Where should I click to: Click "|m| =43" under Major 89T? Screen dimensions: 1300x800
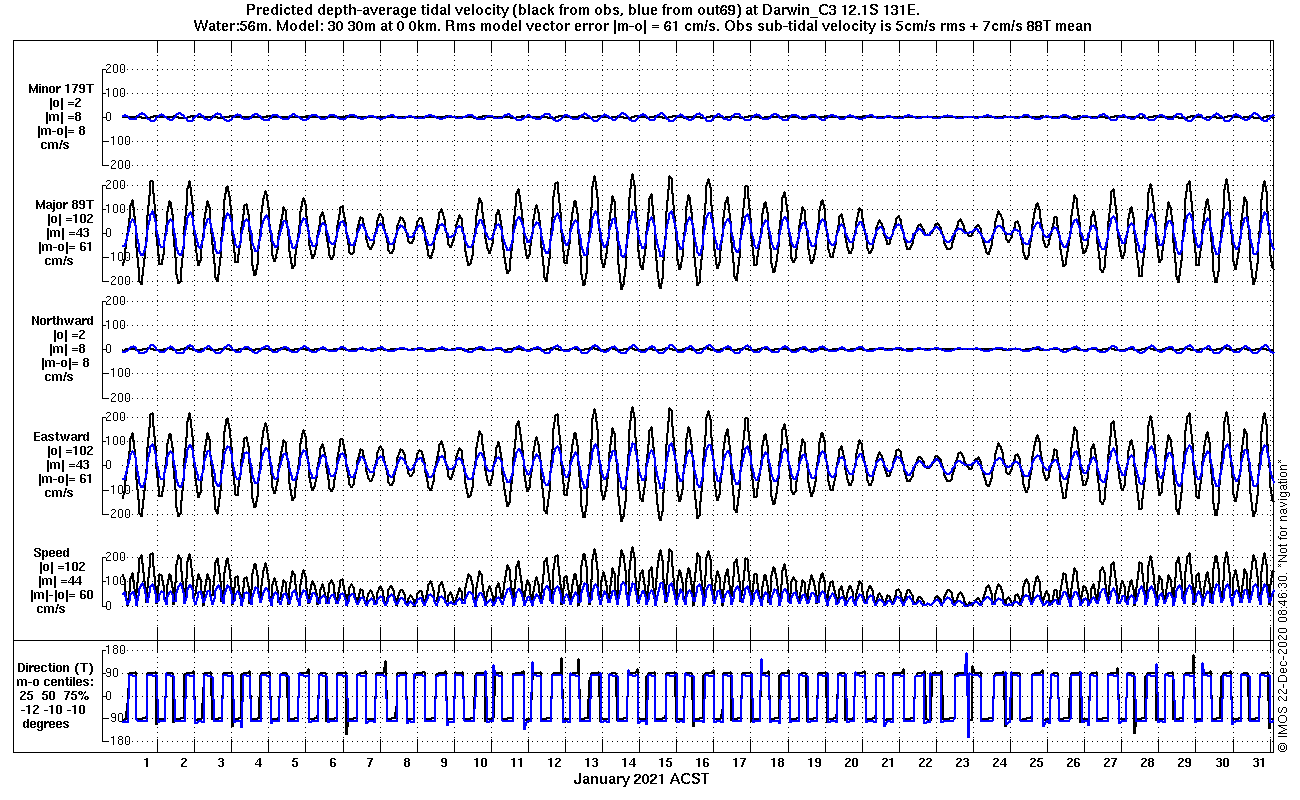(66, 233)
